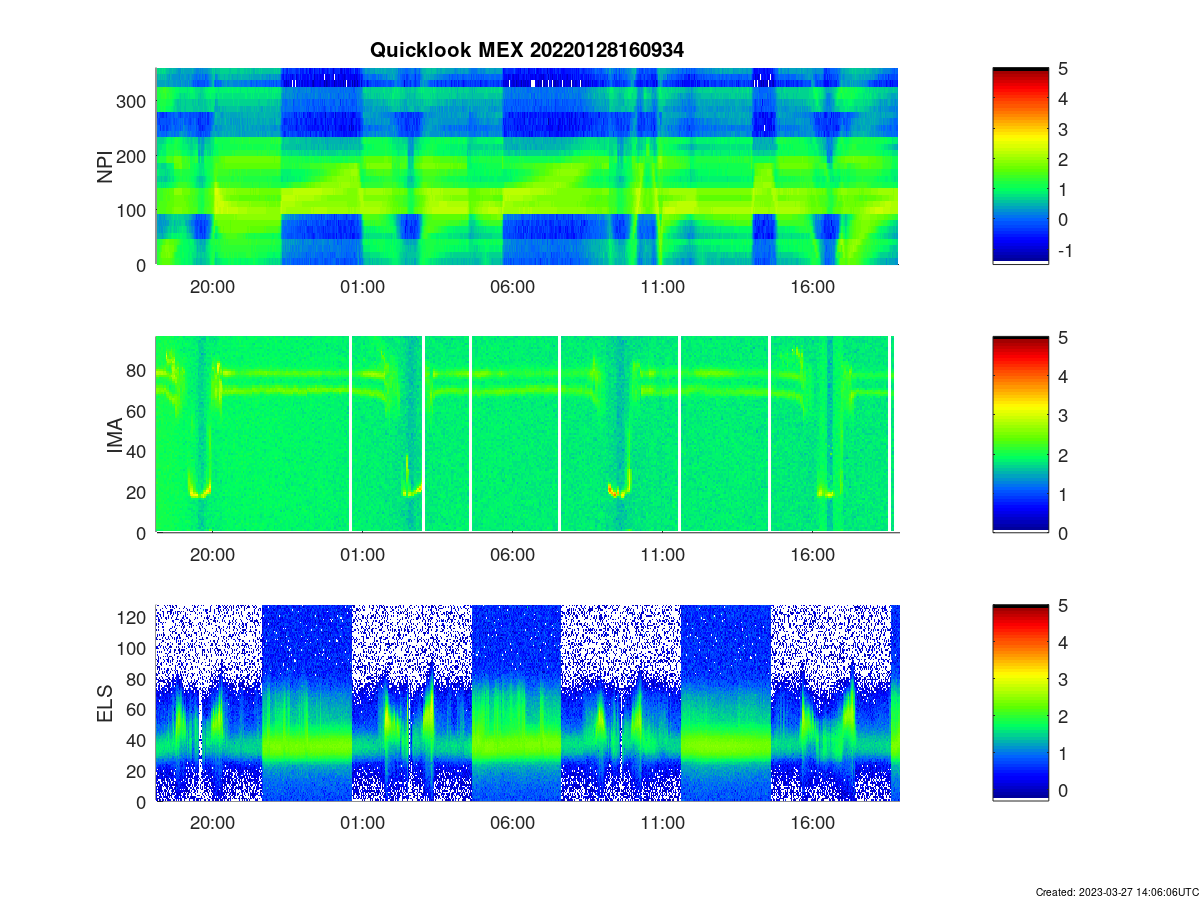Screen dimensions: 1200x900
Task: Click the 5 label on ELS color bar
Action: pyautogui.click(x=1064, y=606)
